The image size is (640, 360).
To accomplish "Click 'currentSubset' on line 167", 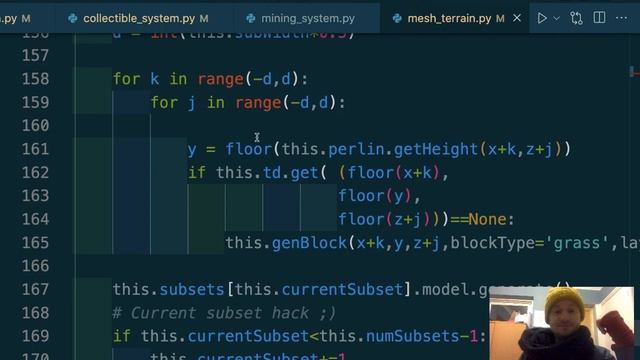I will pos(342,290).
